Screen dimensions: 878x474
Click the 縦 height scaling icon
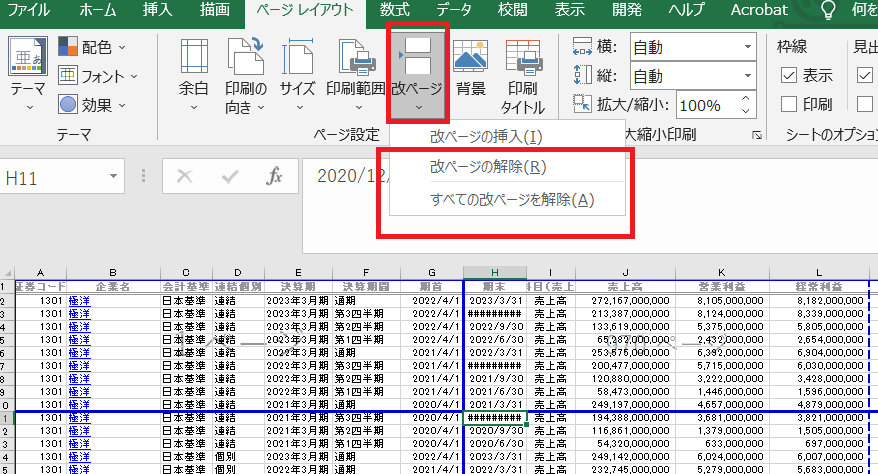[582, 75]
